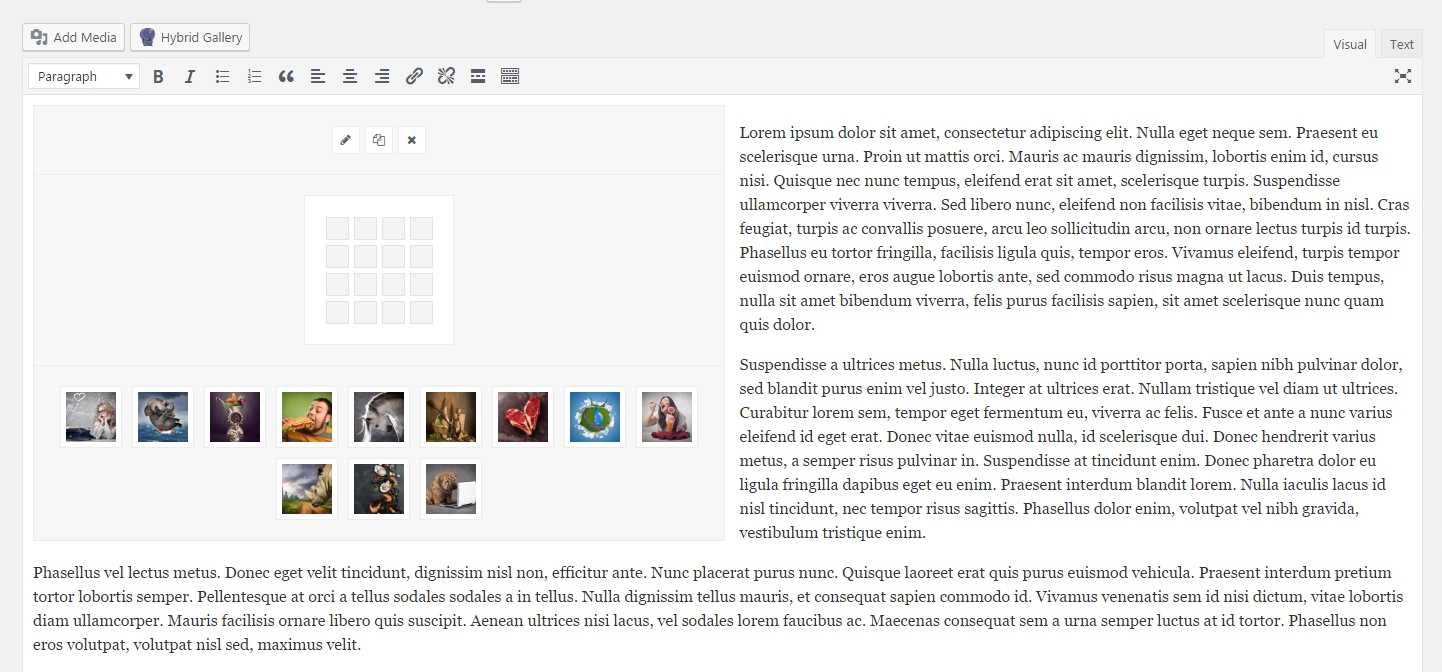Open the Paragraph format dropdown
1442x672 pixels.
[x=84, y=76]
